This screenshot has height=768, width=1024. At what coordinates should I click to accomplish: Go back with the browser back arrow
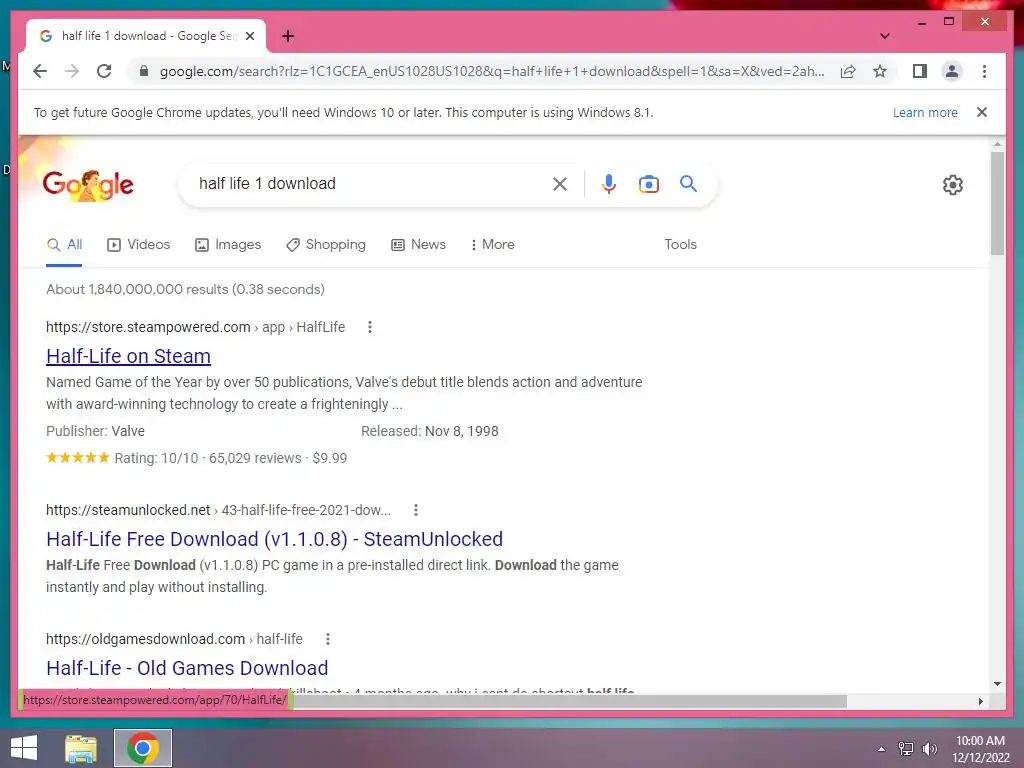coord(40,71)
